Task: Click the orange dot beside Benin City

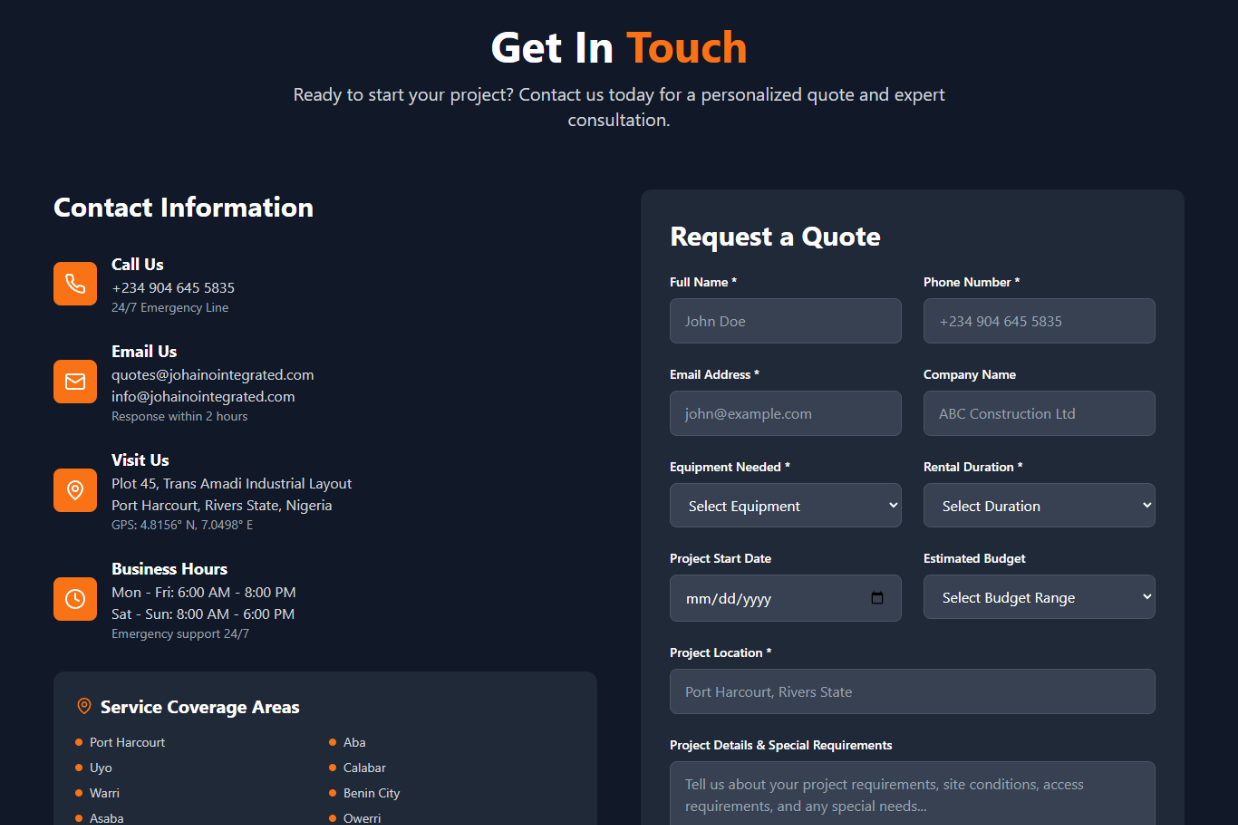Action: (332, 793)
